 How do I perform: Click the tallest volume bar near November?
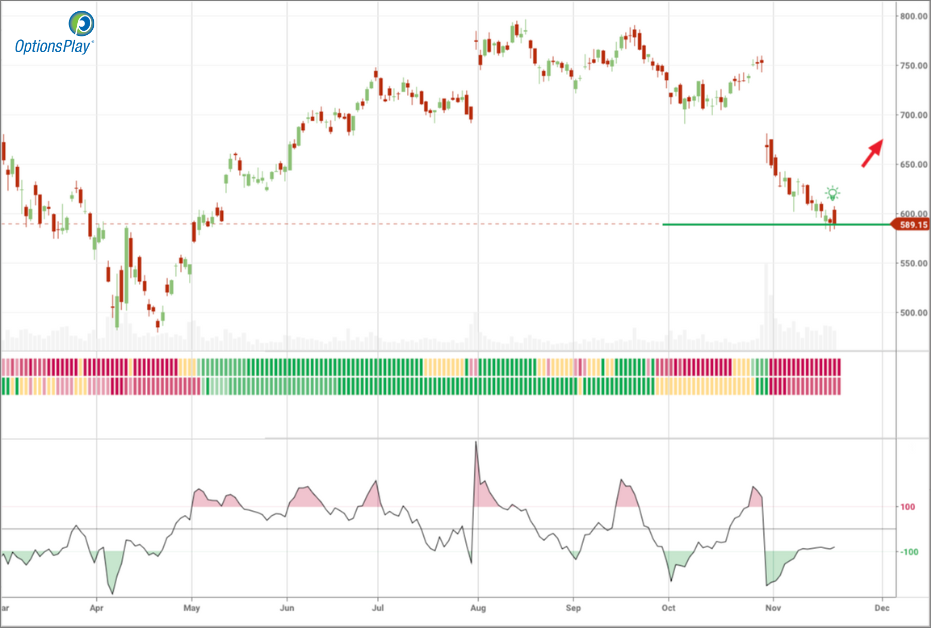[767, 300]
